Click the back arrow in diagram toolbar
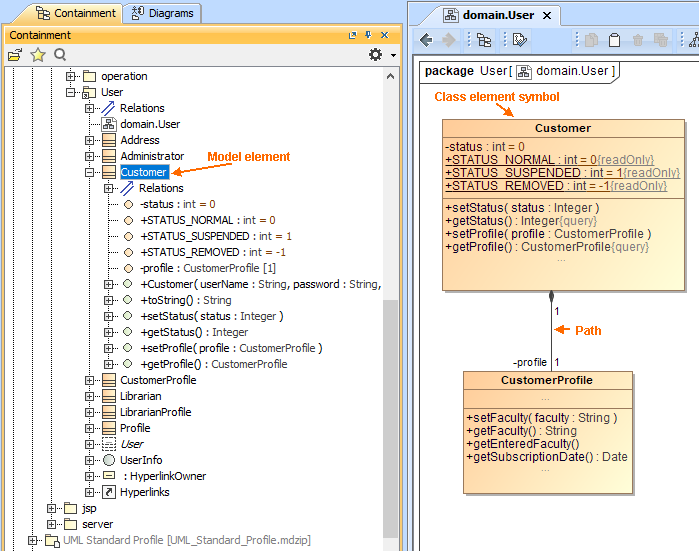699x551 pixels. click(x=426, y=40)
